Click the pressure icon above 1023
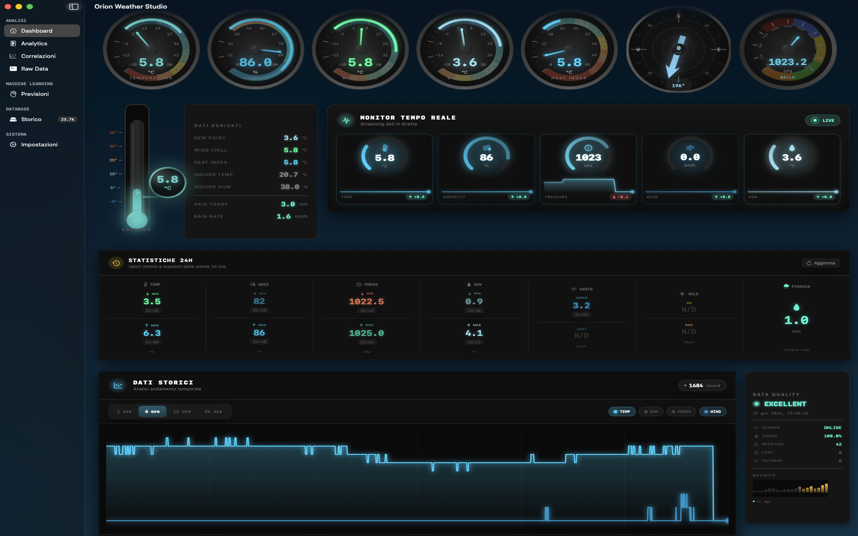This screenshot has width=858, height=536. (588, 148)
